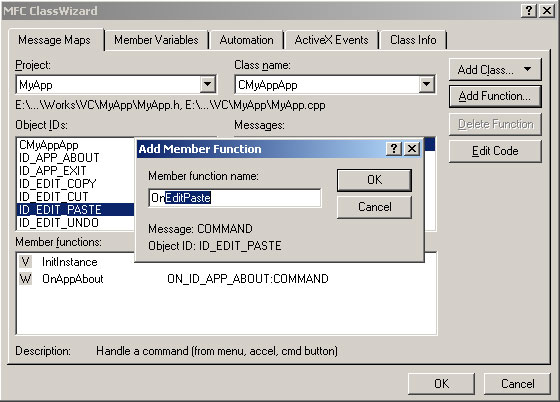The height and width of the screenshot is (402, 560).
Task: Click the MFC ClassWizard help question-mark icon
Action: (x=529, y=11)
